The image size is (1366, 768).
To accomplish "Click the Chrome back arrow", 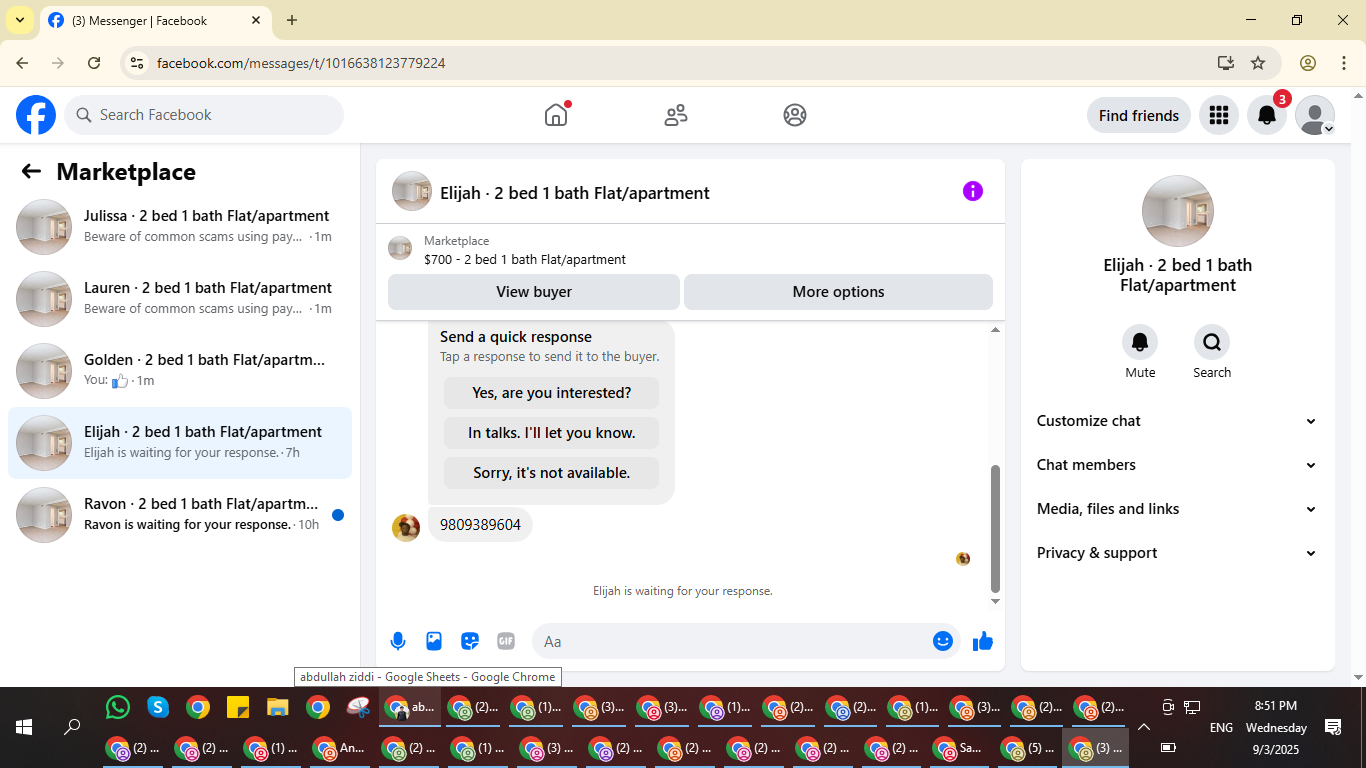I will click(22, 63).
